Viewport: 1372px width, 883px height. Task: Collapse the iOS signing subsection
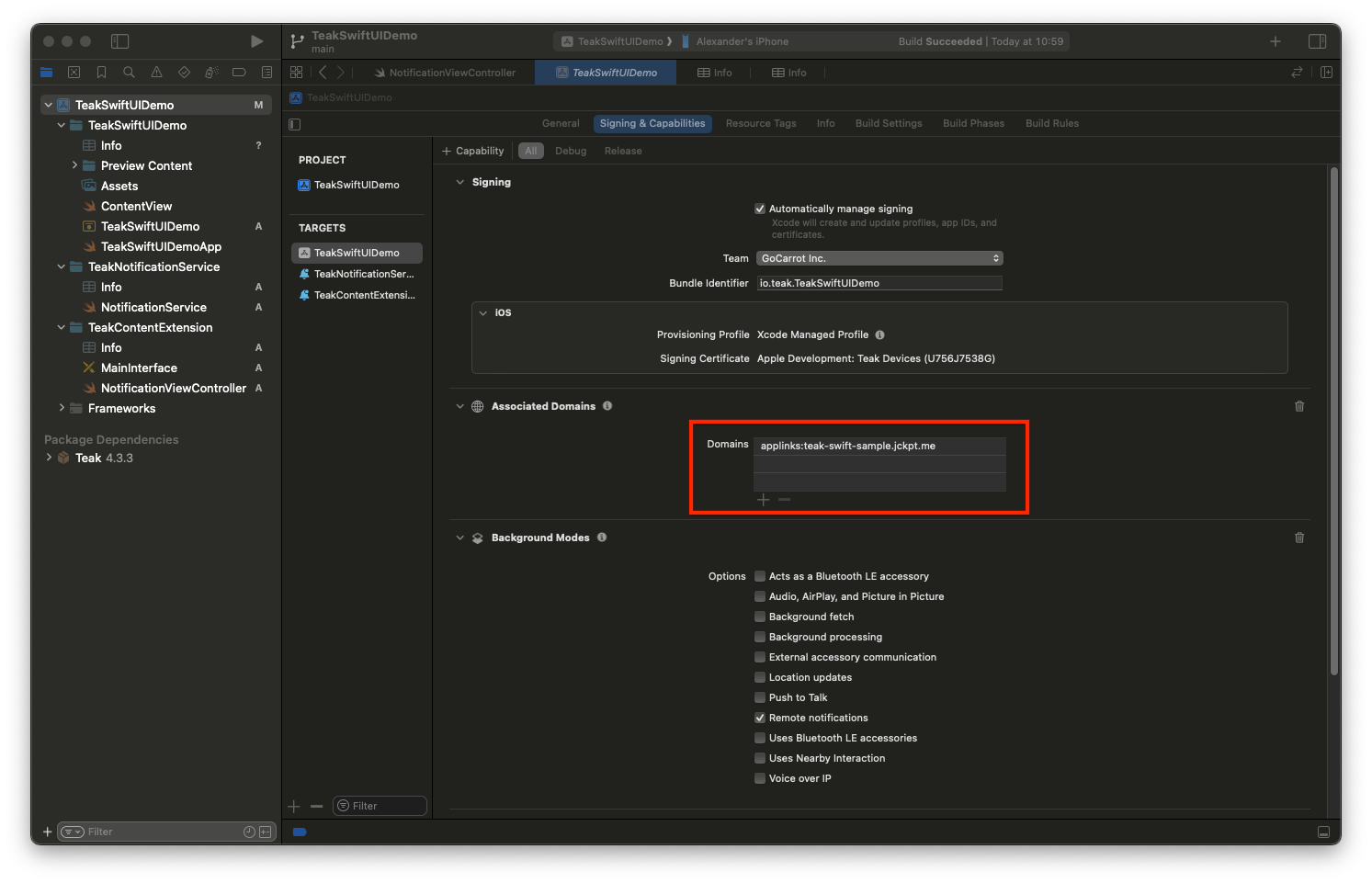483,313
